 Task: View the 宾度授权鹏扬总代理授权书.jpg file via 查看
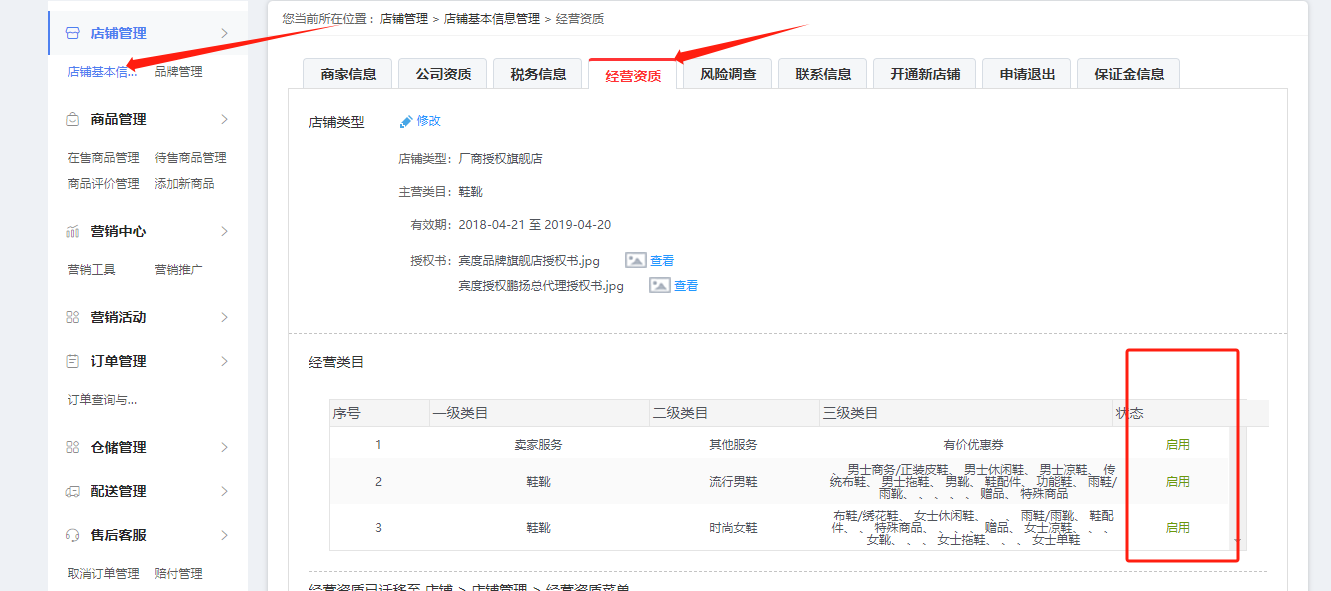pos(686,286)
